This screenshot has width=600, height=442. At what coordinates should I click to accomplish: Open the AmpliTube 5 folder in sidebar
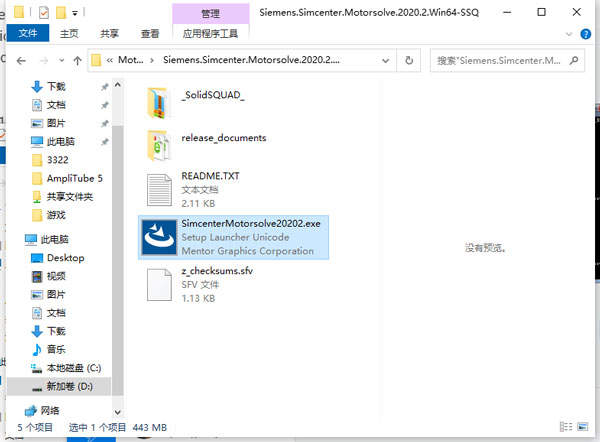(x=74, y=178)
